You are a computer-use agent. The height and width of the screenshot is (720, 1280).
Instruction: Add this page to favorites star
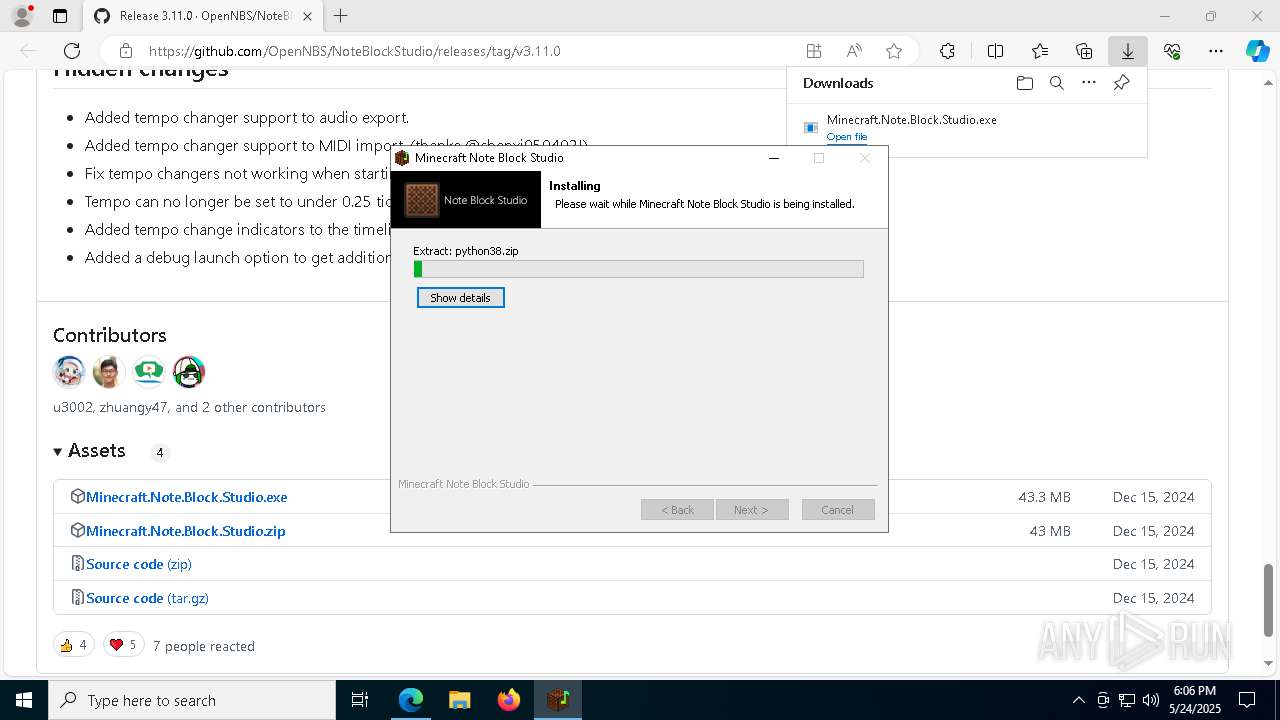click(894, 51)
